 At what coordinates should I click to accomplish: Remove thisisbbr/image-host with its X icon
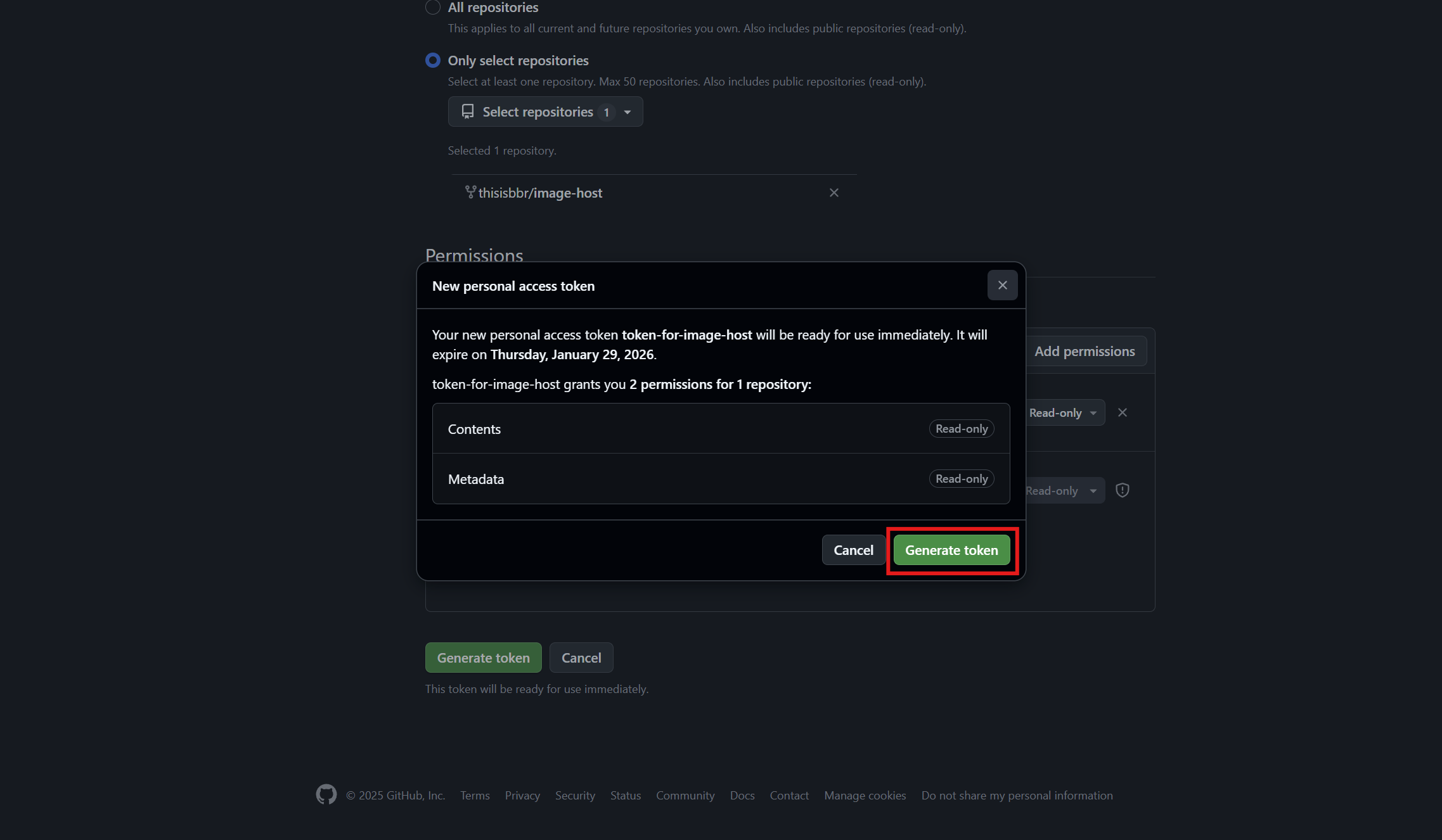834,193
